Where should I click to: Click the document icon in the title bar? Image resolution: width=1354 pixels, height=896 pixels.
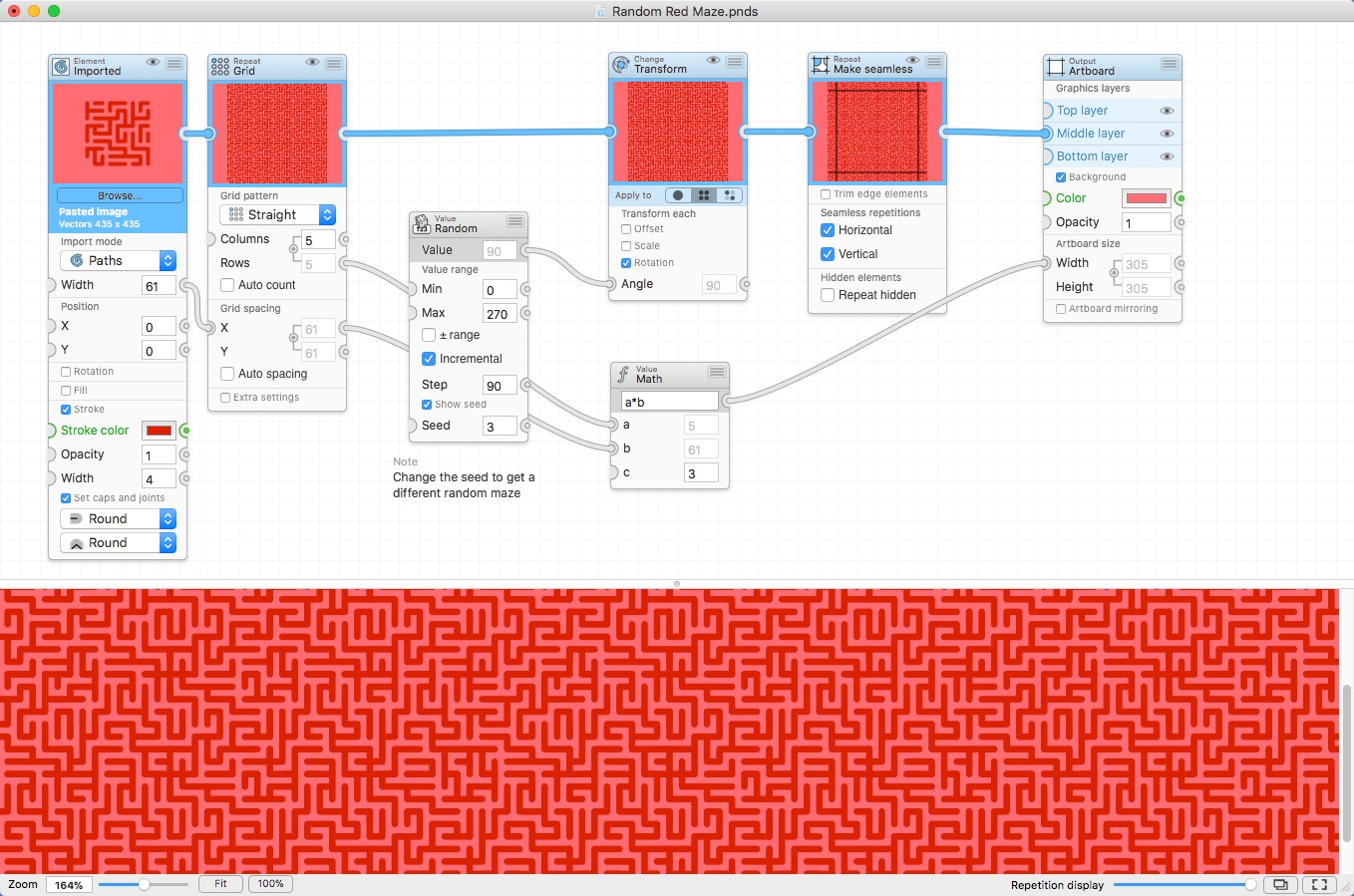(600, 11)
